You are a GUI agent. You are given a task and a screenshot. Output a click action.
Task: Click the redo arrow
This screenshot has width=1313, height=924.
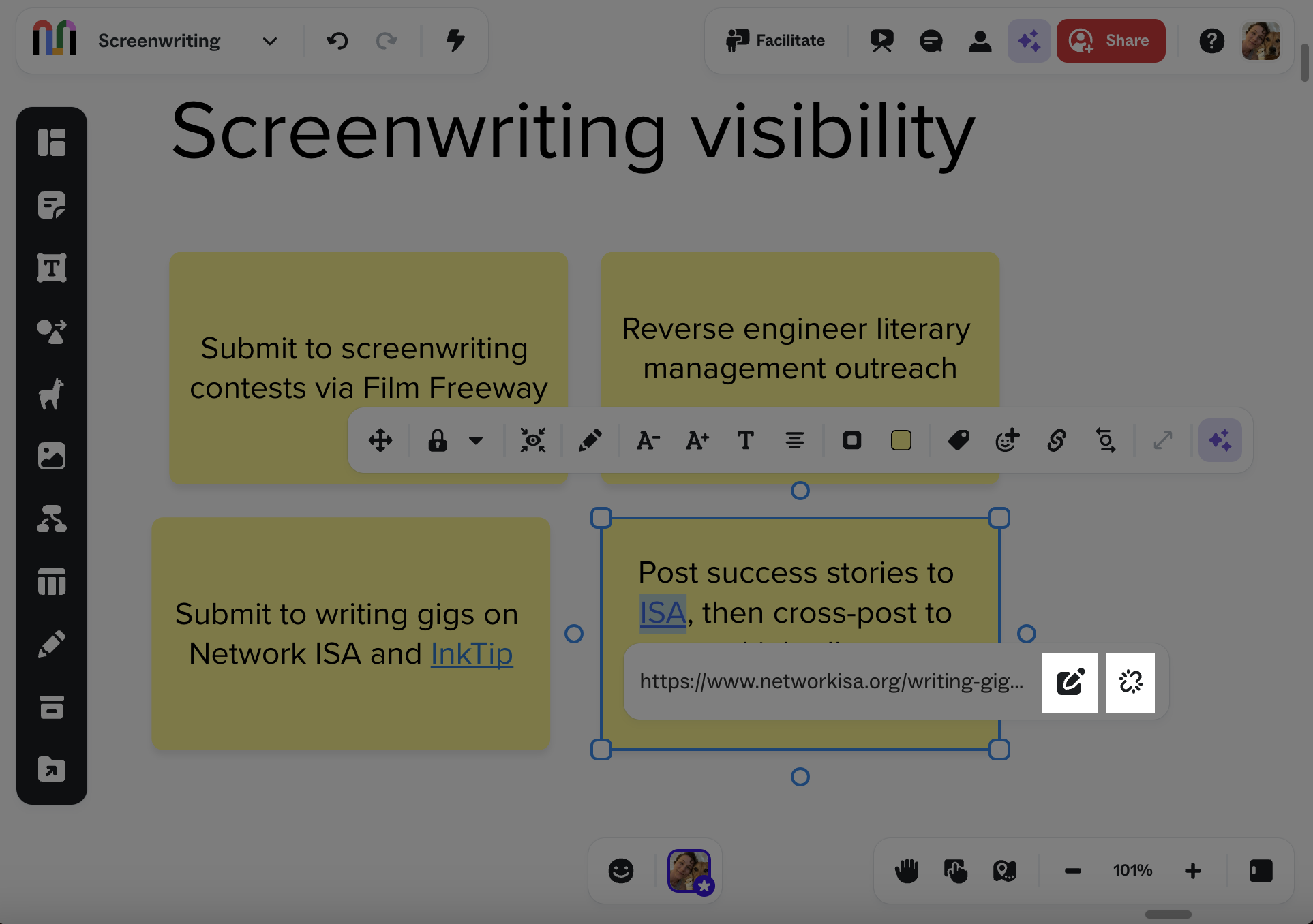pyautogui.click(x=387, y=41)
